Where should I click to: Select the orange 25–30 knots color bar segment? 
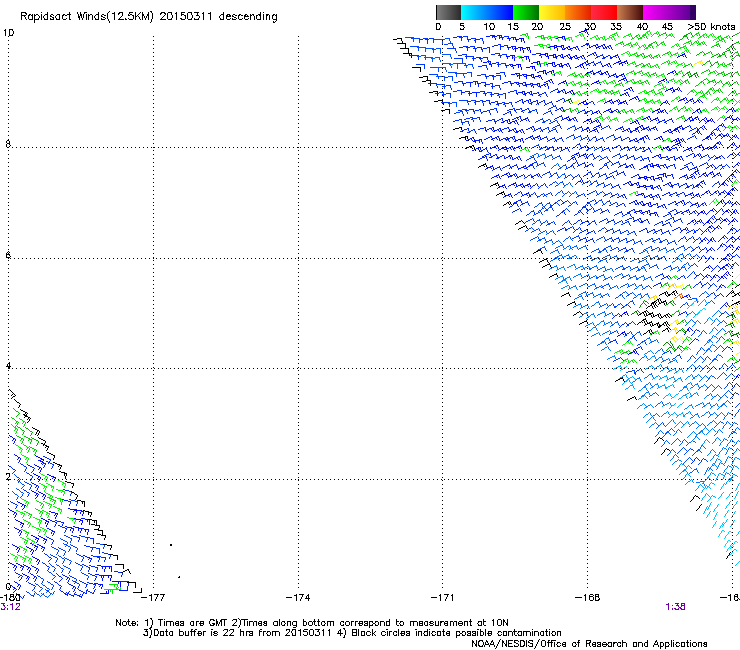578,12
